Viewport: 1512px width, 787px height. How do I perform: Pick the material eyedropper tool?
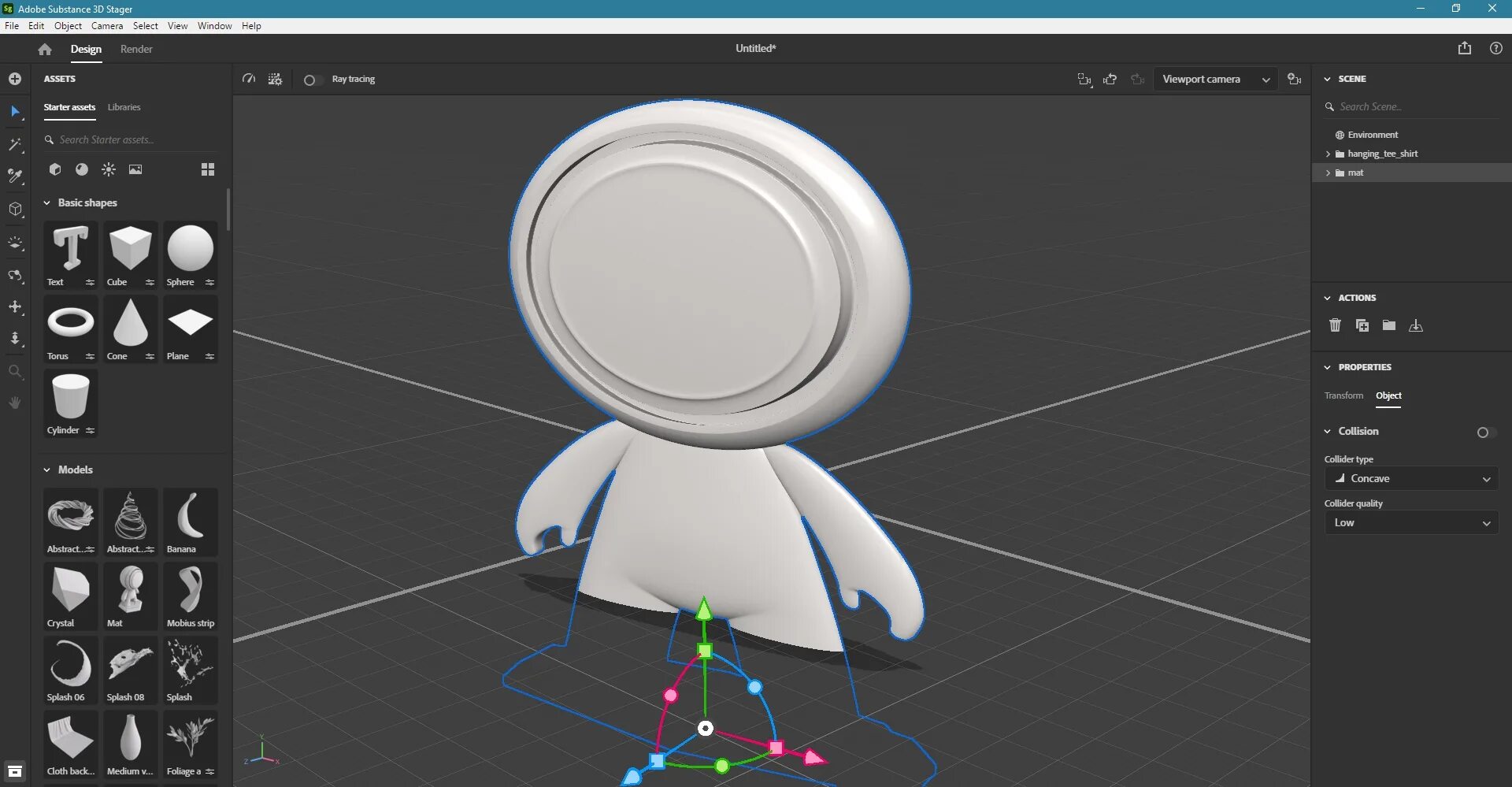click(x=15, y=176)
